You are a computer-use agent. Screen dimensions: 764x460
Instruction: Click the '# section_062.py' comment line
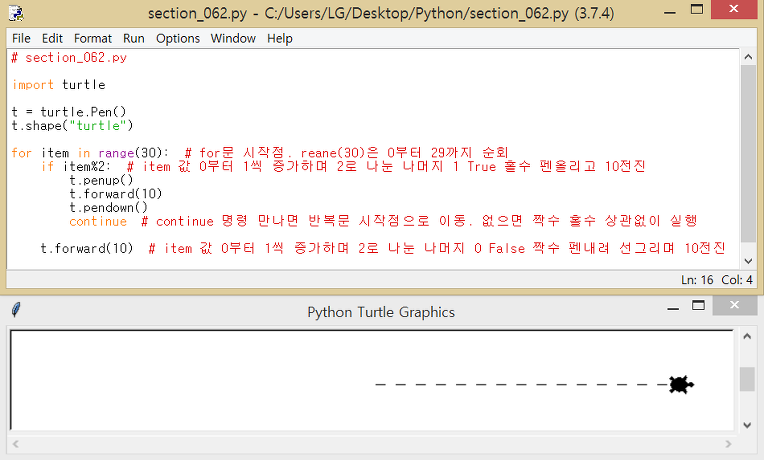pos(69,58)
